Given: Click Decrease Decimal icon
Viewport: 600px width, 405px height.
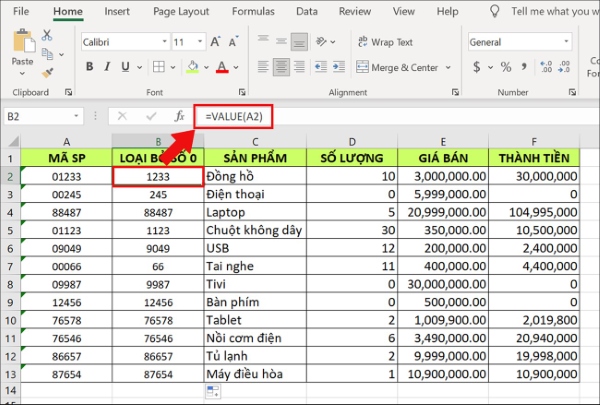Looking at the screenshot, I should click(564, 67).
